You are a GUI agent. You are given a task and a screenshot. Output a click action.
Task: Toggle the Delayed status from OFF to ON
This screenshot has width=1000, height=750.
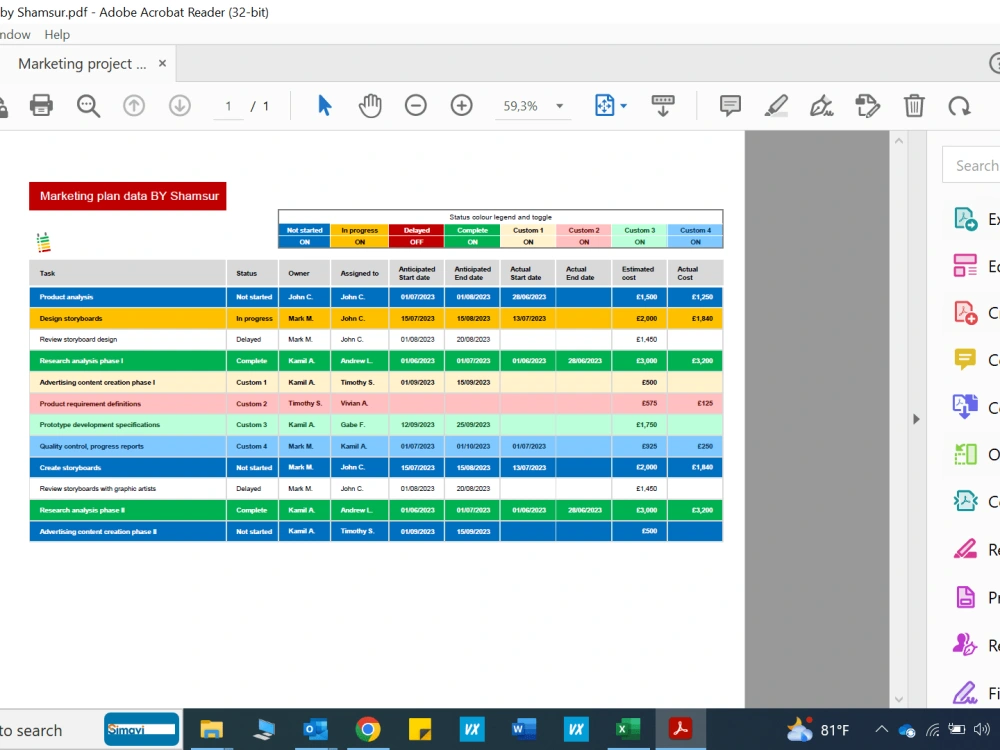415,240
